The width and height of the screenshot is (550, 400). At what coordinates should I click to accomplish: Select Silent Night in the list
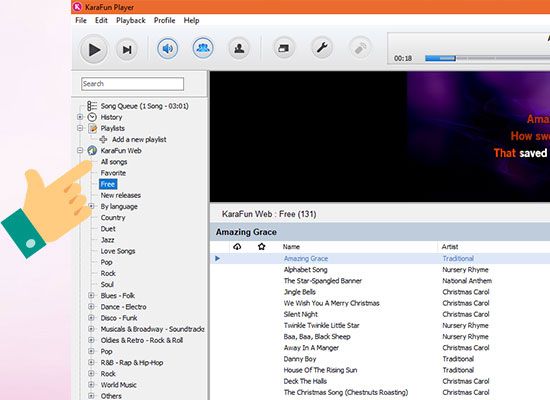(301, 314)
